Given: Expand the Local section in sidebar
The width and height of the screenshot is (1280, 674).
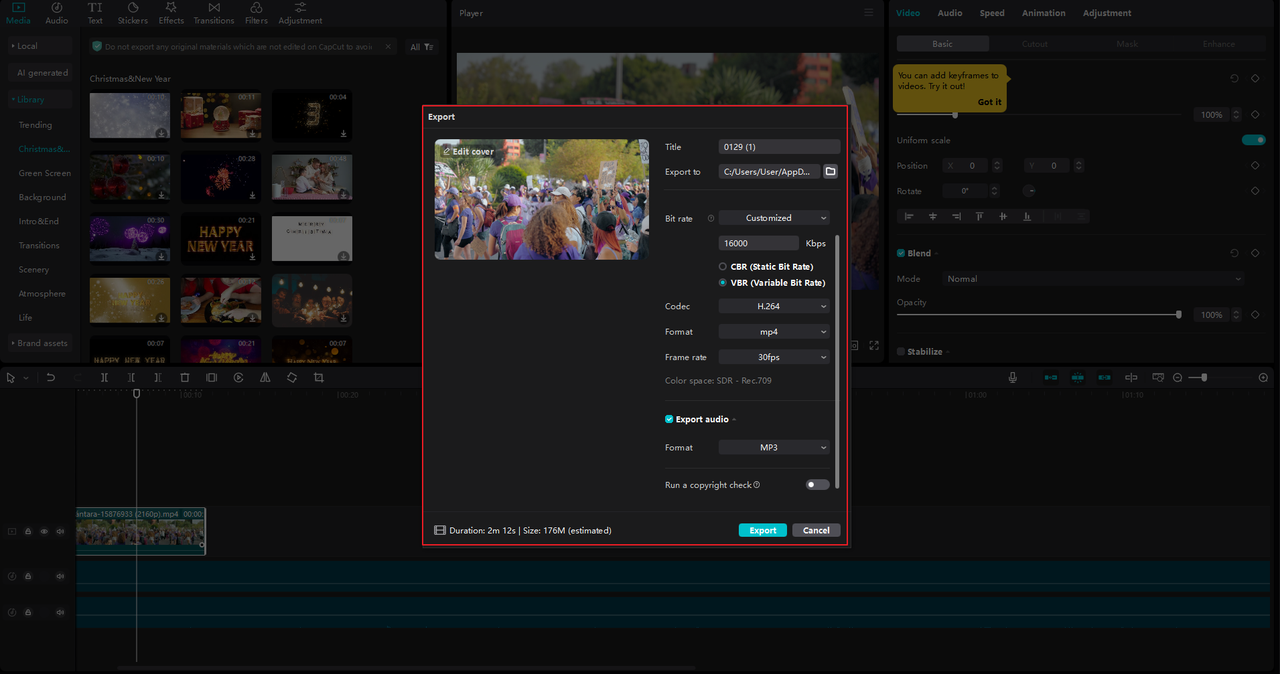Looking at the screenshot, I should [x=40, y=46].
